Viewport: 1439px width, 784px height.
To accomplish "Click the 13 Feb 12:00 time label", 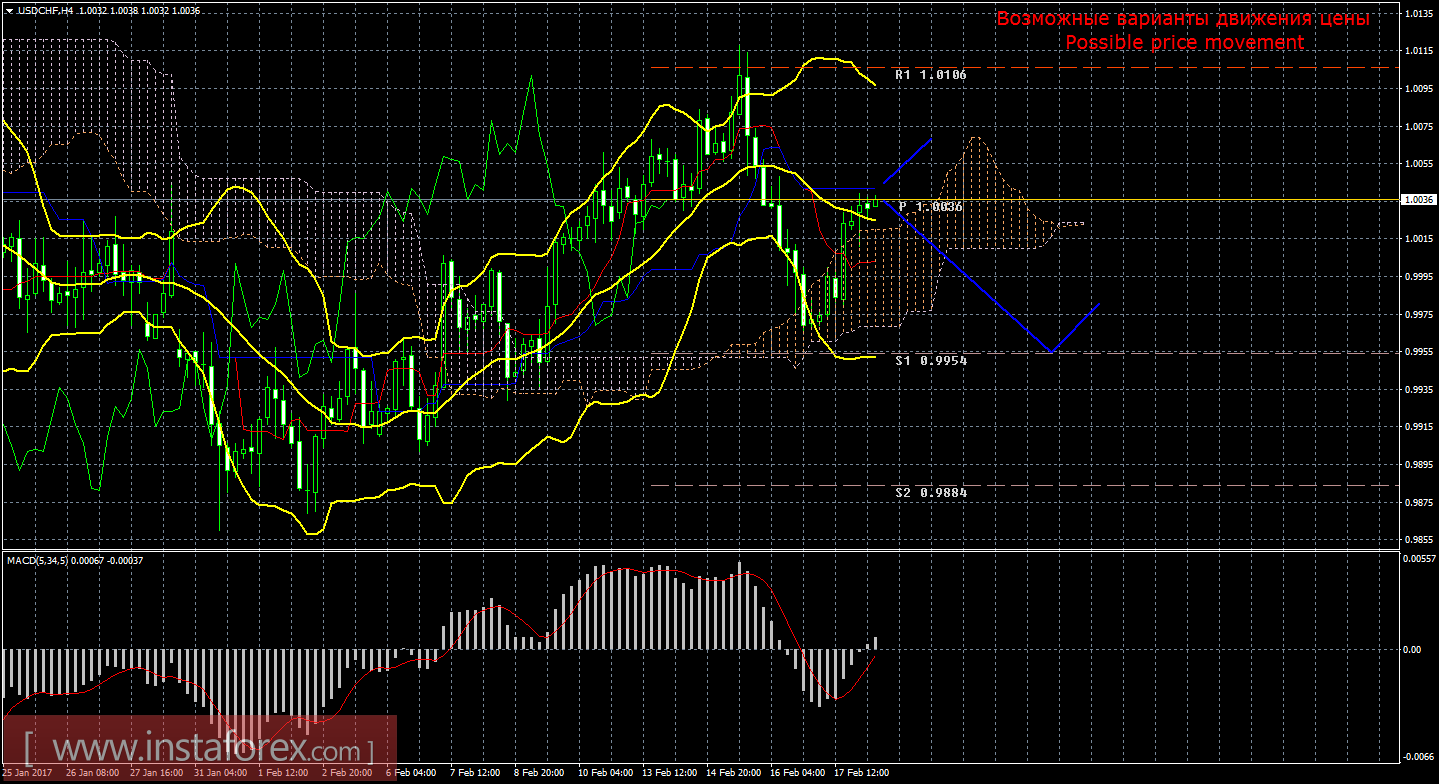I will coord(668,773).
